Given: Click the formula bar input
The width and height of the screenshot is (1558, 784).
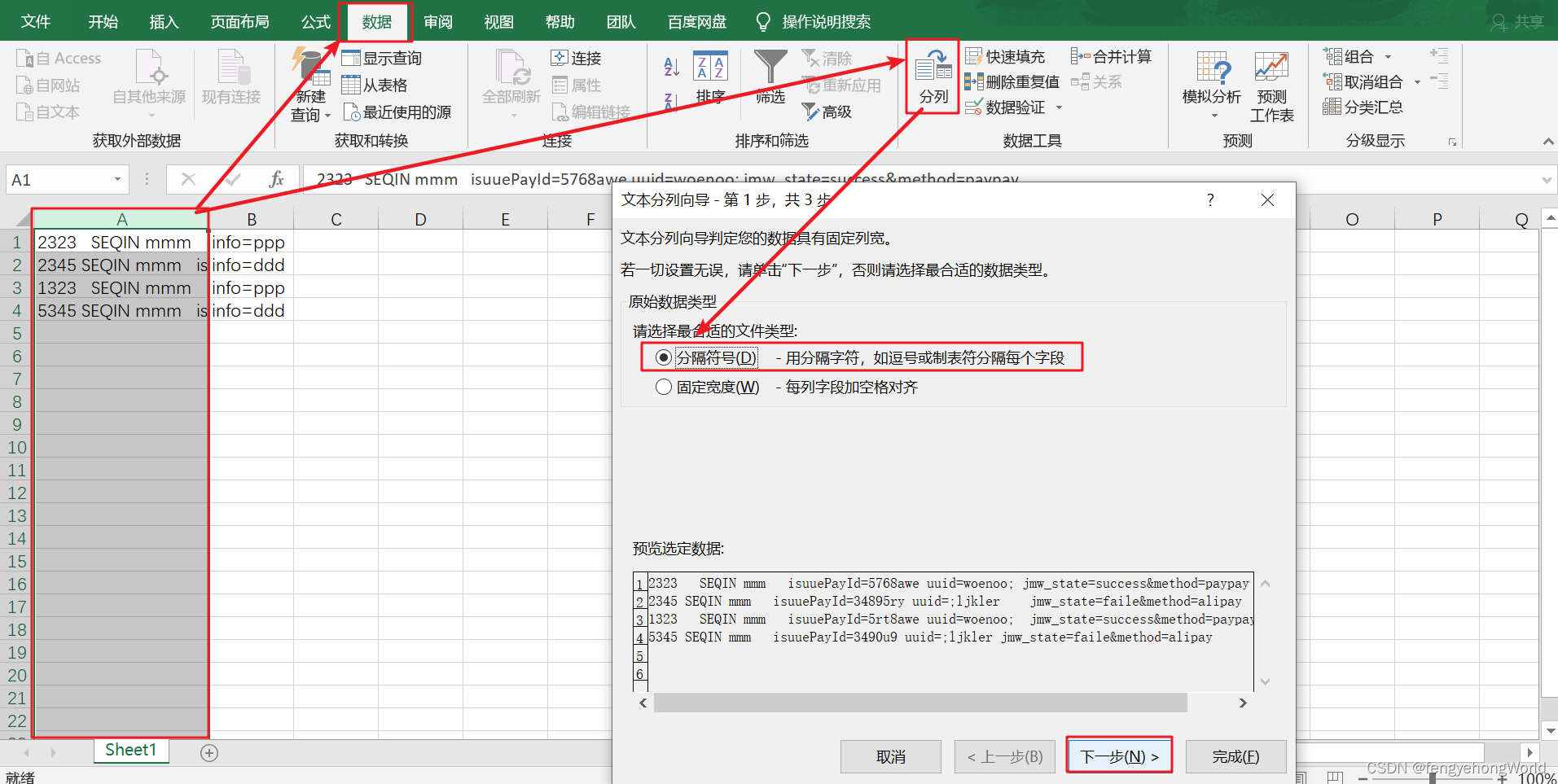Looking at the screenshot, I should (x=920, y=179).
